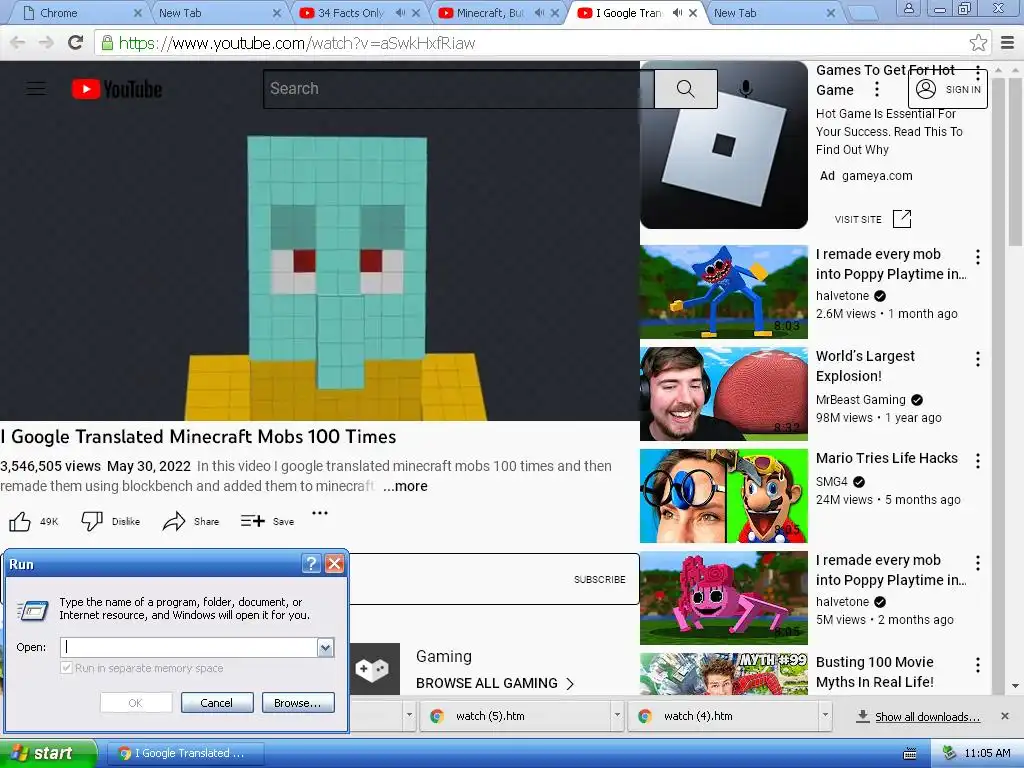This screenshot has height=768, width=1024.
Task: Dislike the video
Action: pyautogui.click(x=92, y=521)
